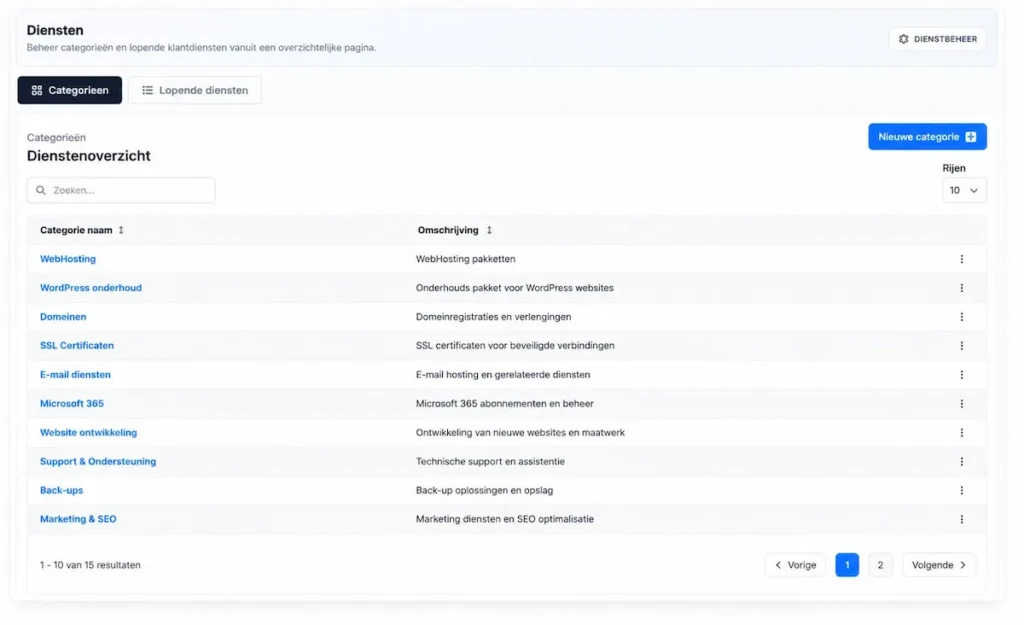Viewport: 1024px width, 625px height.
Task: Open the three-dot menu for Back-ups row
Action: pyautogui.click(x=961, y=490)
